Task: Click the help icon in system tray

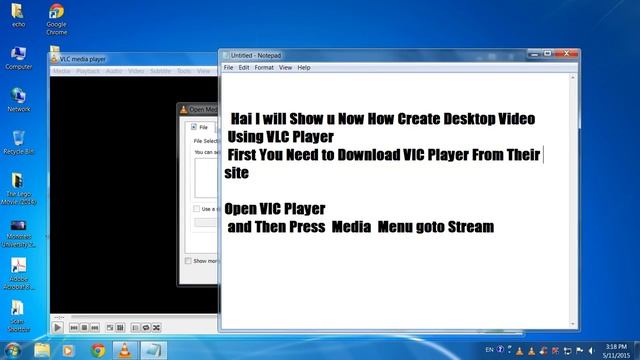Action: point(500,349)
